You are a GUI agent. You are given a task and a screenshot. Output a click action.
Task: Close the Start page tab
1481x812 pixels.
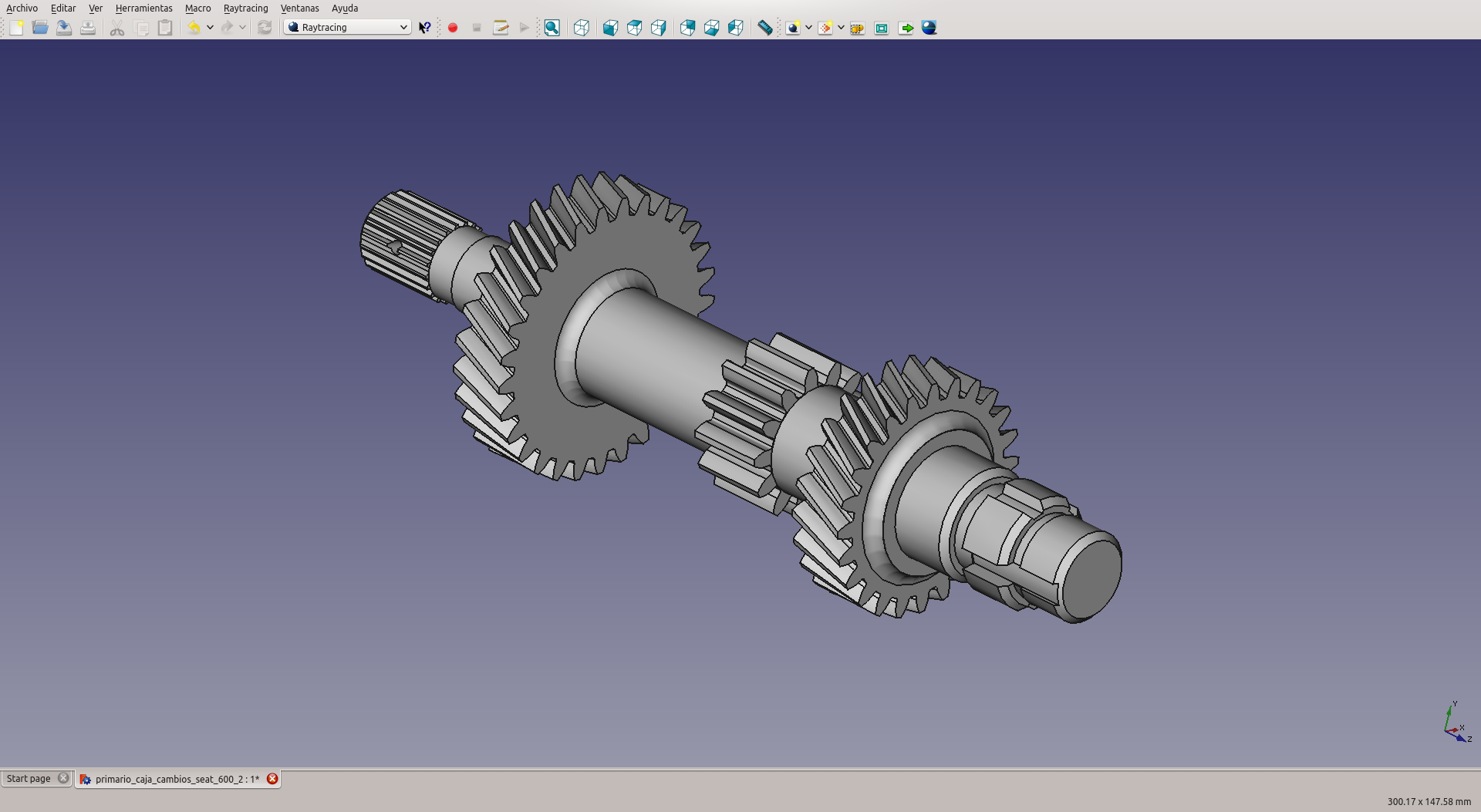pos(63,778)
